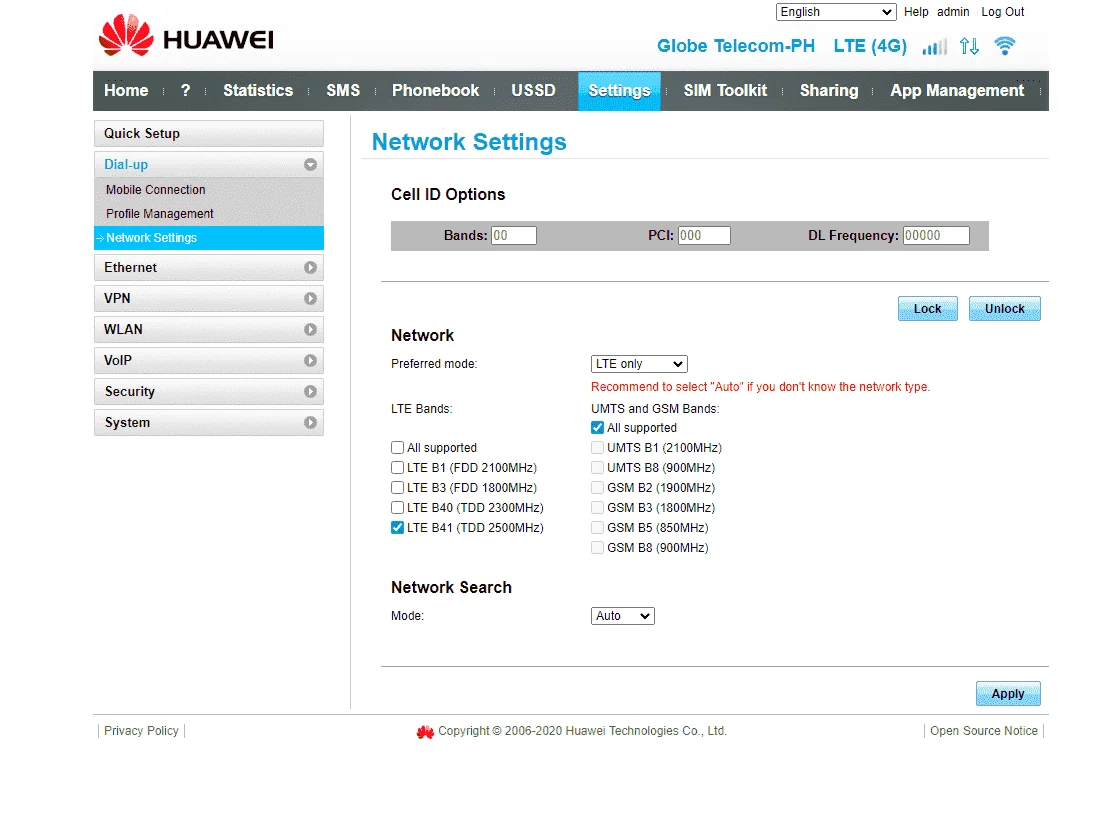
Task: Toggle GSM B3 (1800MHz) checkbox
Action: click(597, 507)
